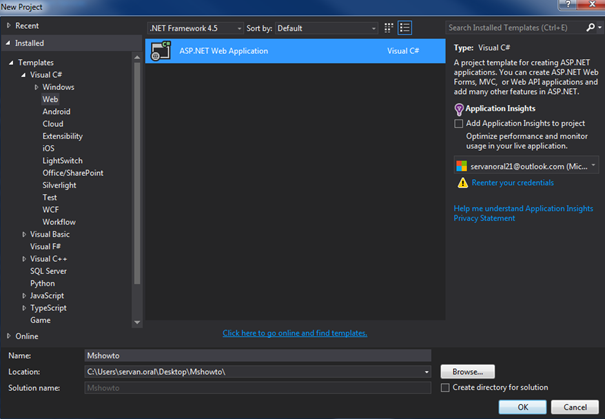Open the Privacy Statement link
Image resolution: width=605 pixels, height=419 pixels.
[484, 218]
